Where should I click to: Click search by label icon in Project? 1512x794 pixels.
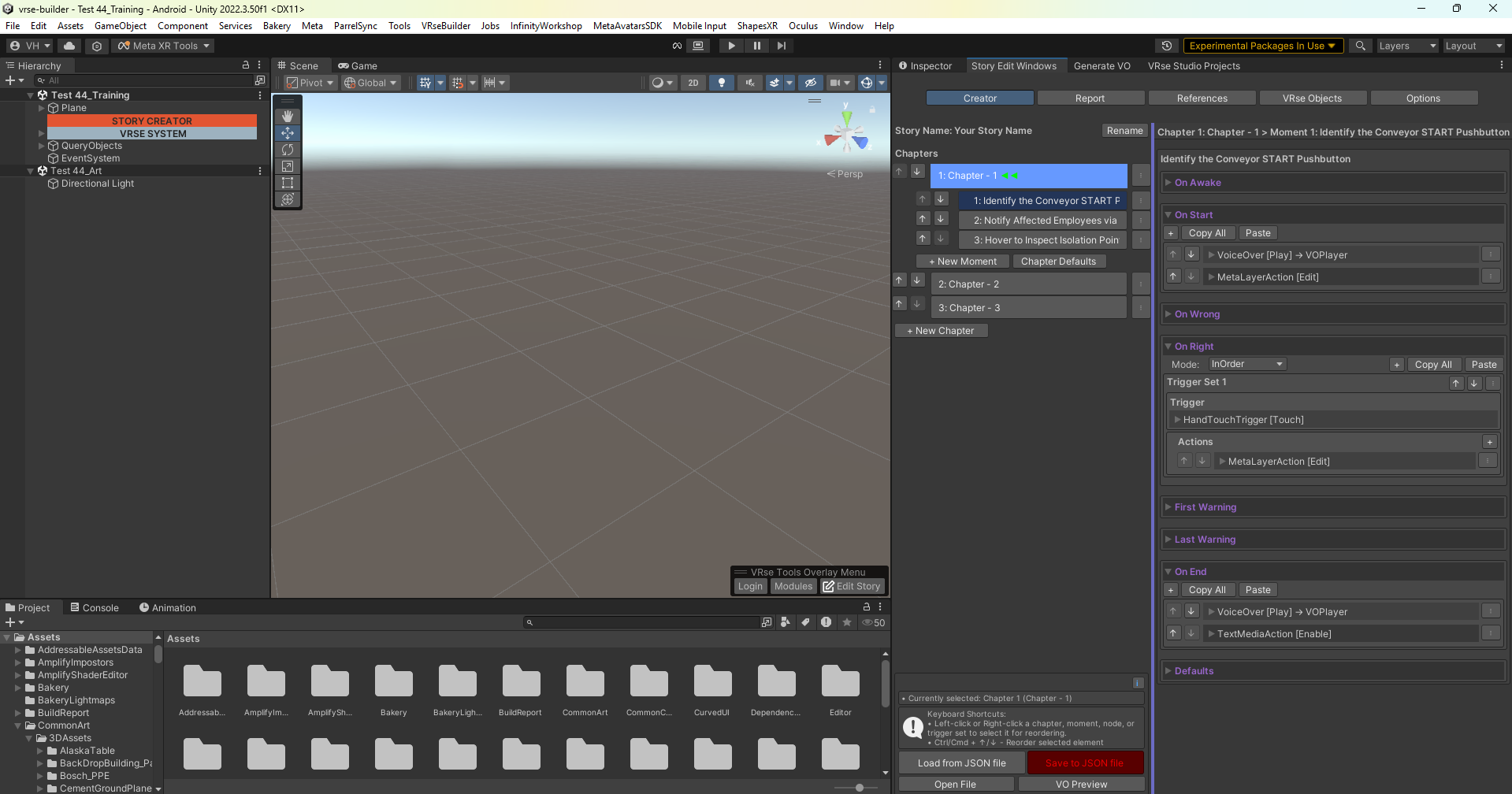point(805,622)
